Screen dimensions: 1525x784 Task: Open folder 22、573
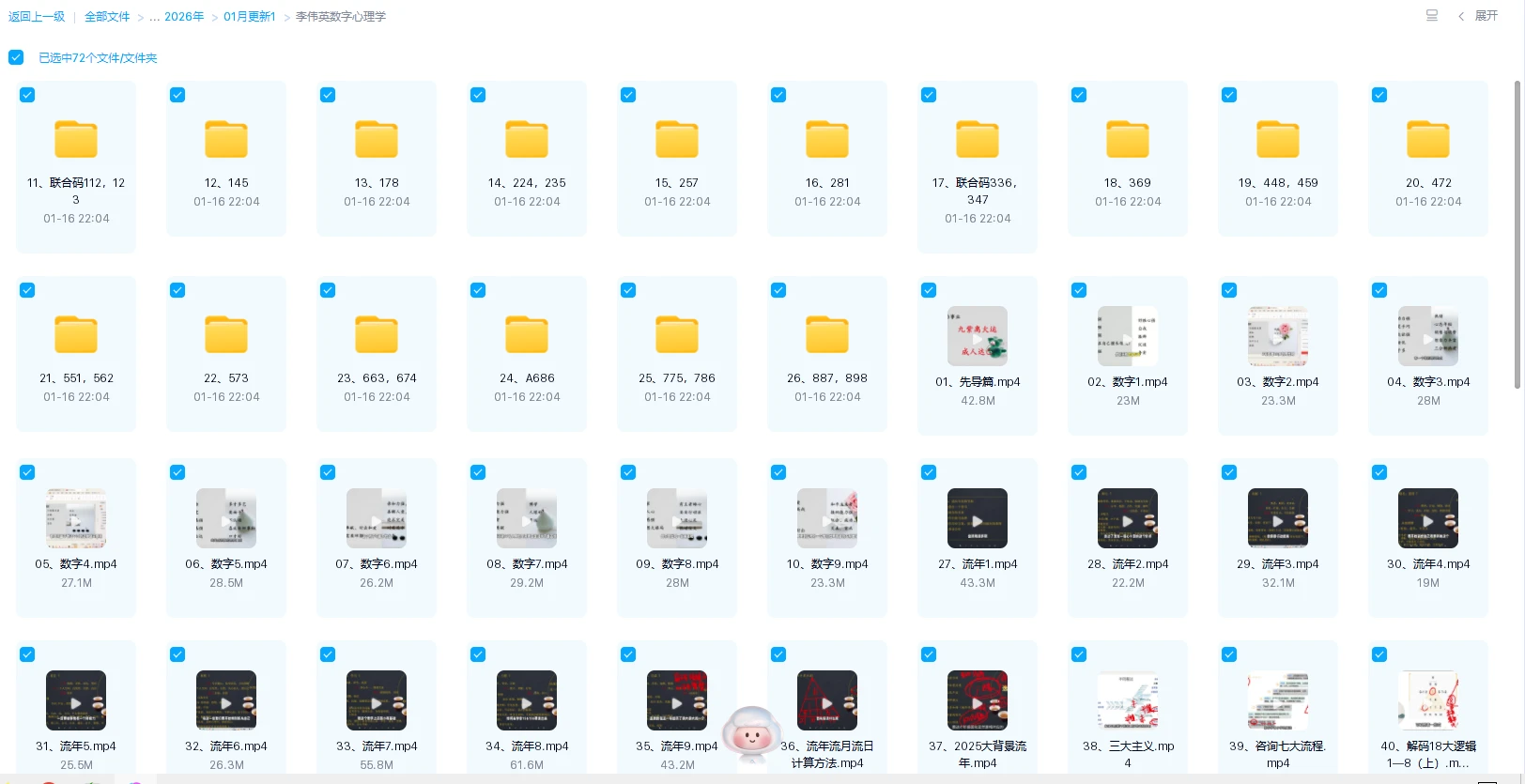click(x=226, y=335)
